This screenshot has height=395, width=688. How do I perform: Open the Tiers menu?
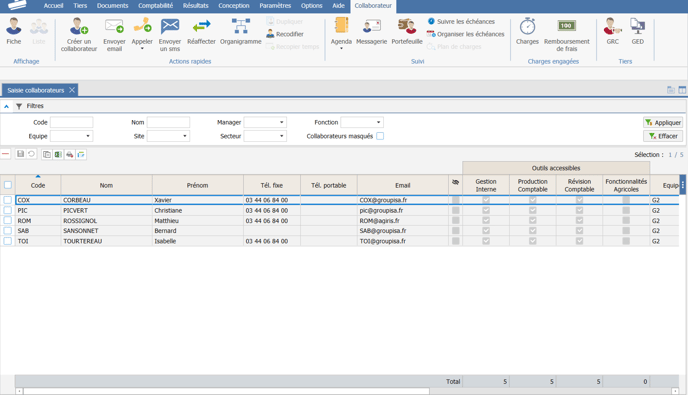tap(80, 6)
